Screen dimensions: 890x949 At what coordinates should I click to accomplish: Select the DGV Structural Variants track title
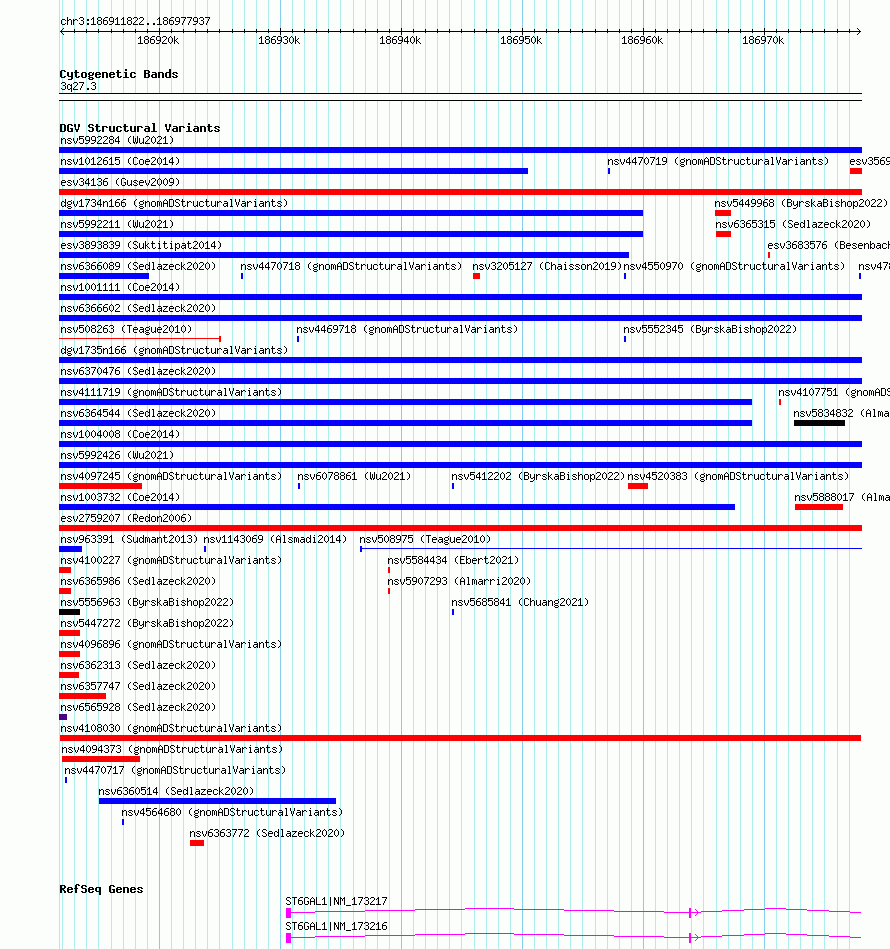(140, 128)
